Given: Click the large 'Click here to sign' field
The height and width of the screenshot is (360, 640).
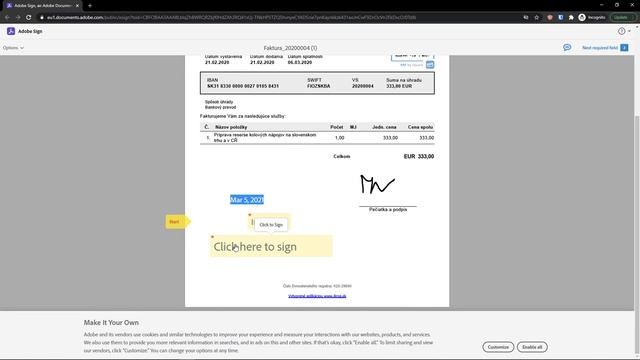Looking at the screenshot, I should (x=271, y=246).
